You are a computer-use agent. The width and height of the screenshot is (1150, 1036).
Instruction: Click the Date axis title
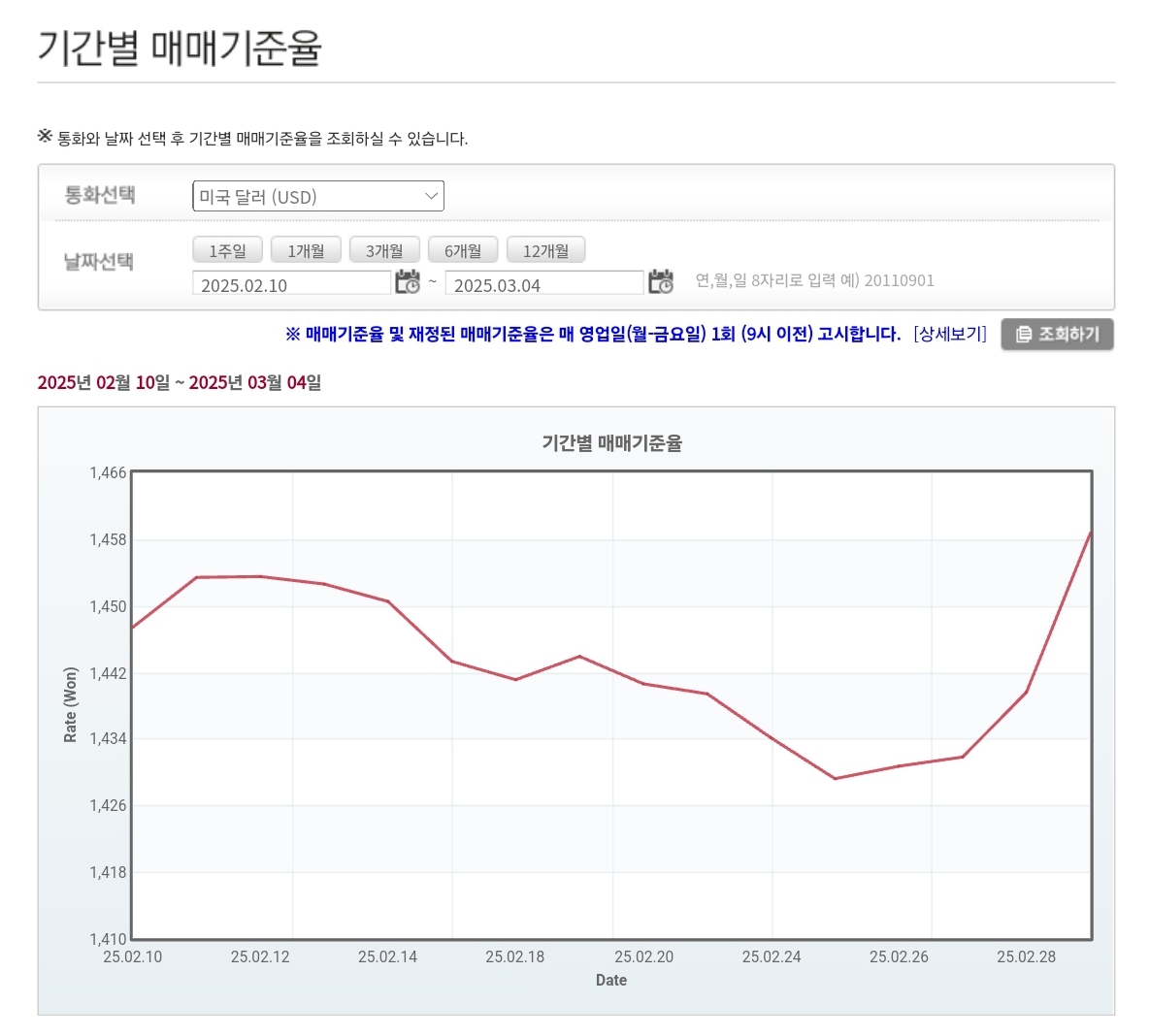click(x=611, y=981)
